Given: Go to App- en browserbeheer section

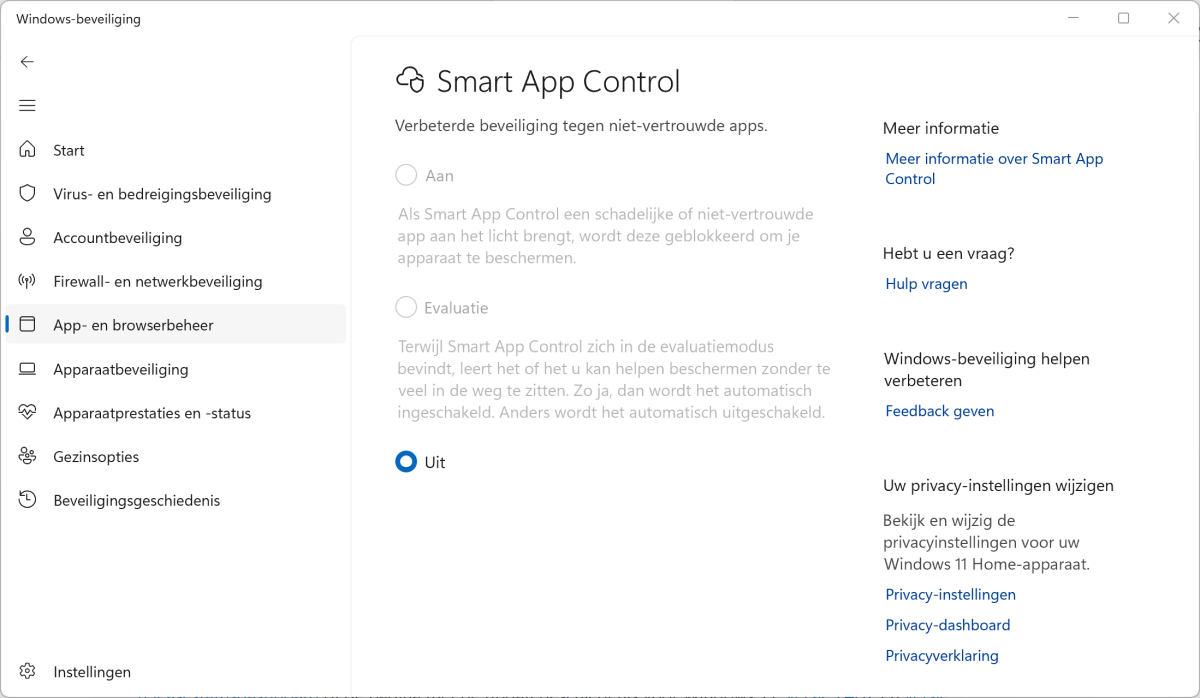Looking at the screenshot, I should [x=133, y=325].
